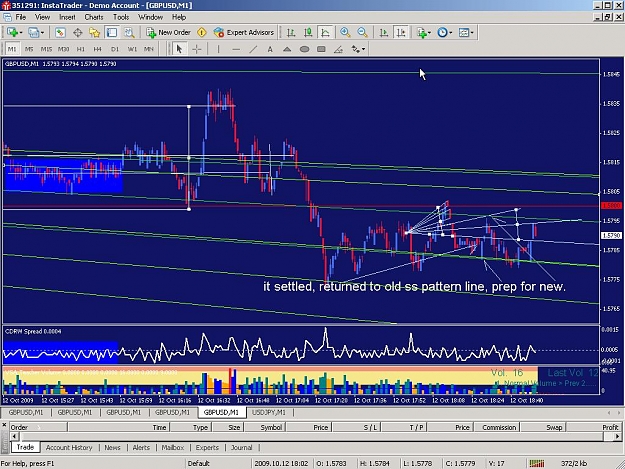Open the View menu

coord(42,17)
